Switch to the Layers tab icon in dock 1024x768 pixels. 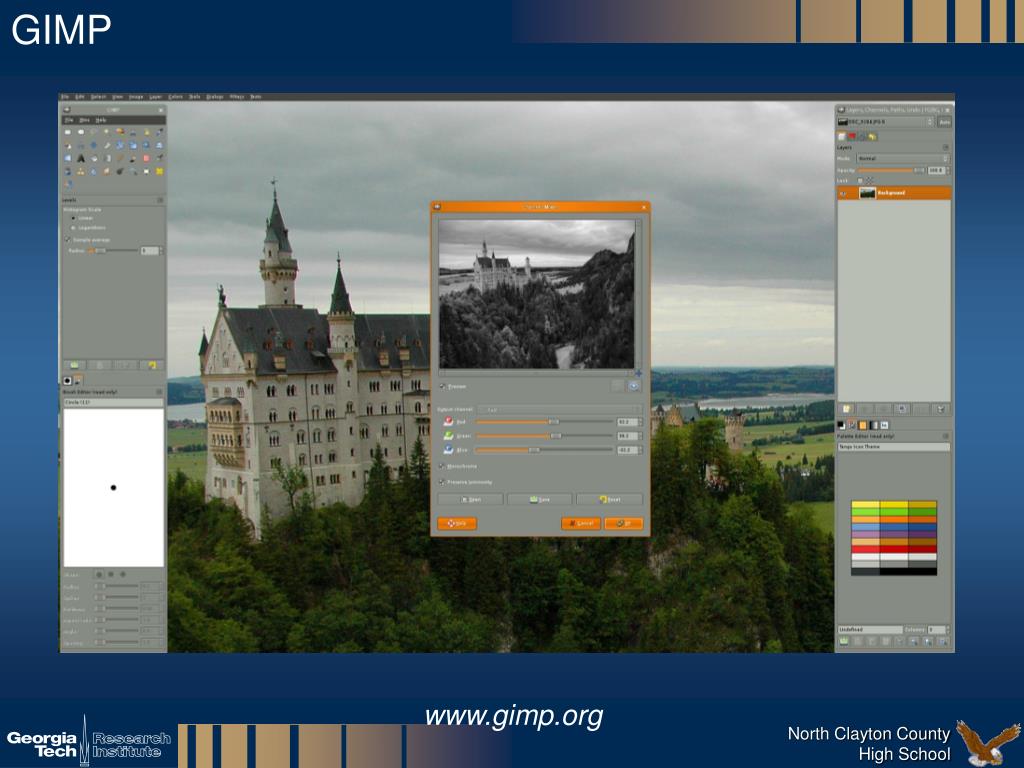click(x=841, y=136)
